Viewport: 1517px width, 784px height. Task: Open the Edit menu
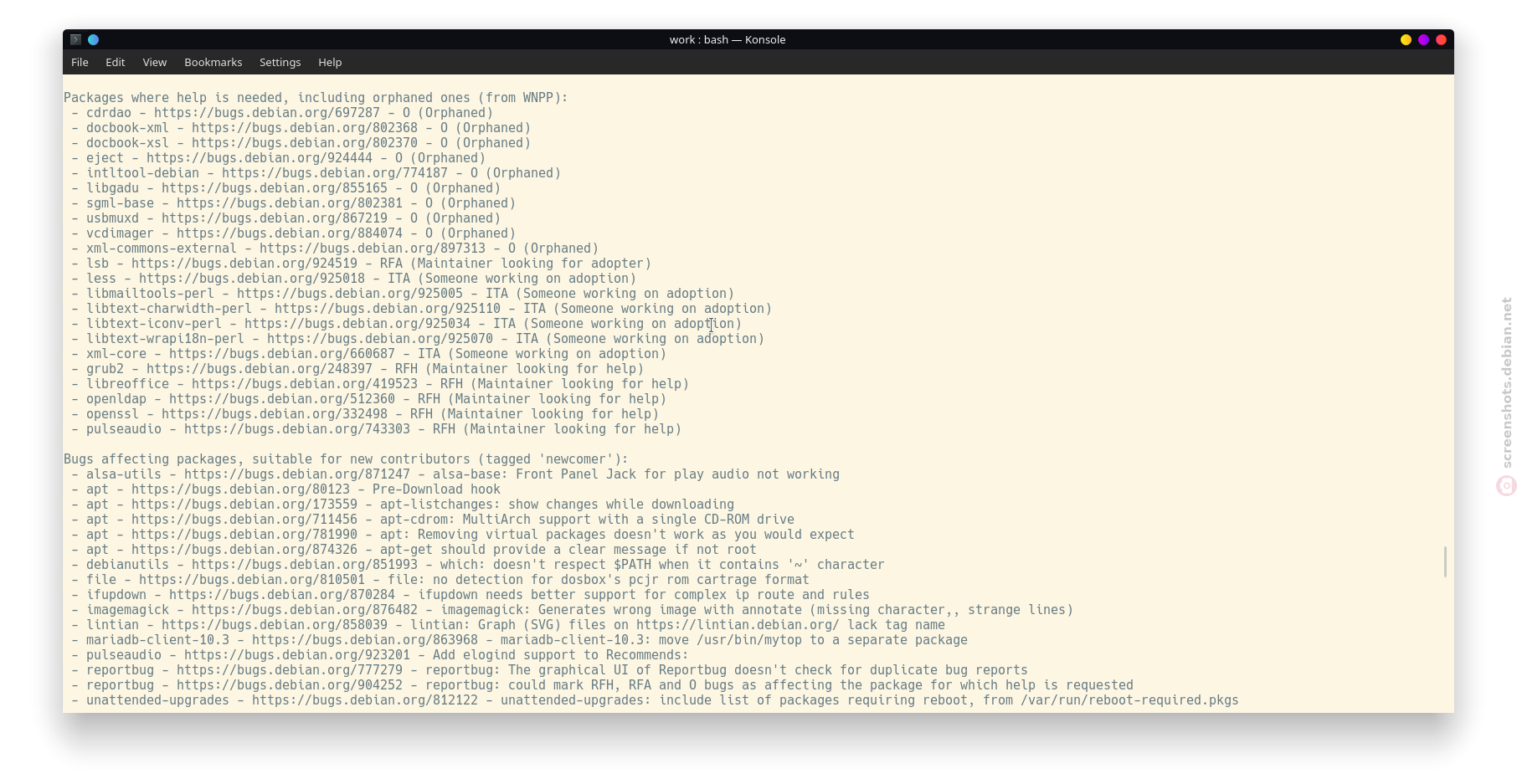115,62
